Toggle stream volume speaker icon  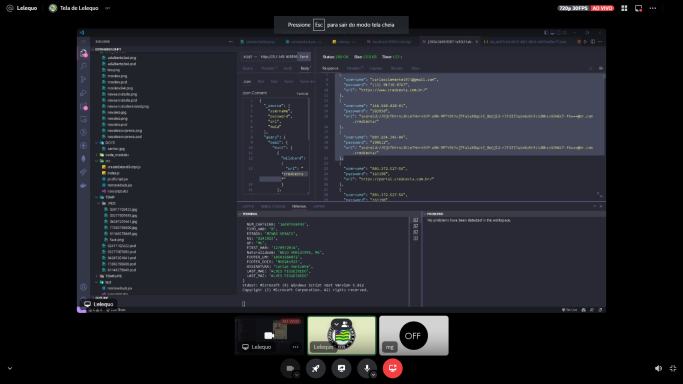(658, 368)
